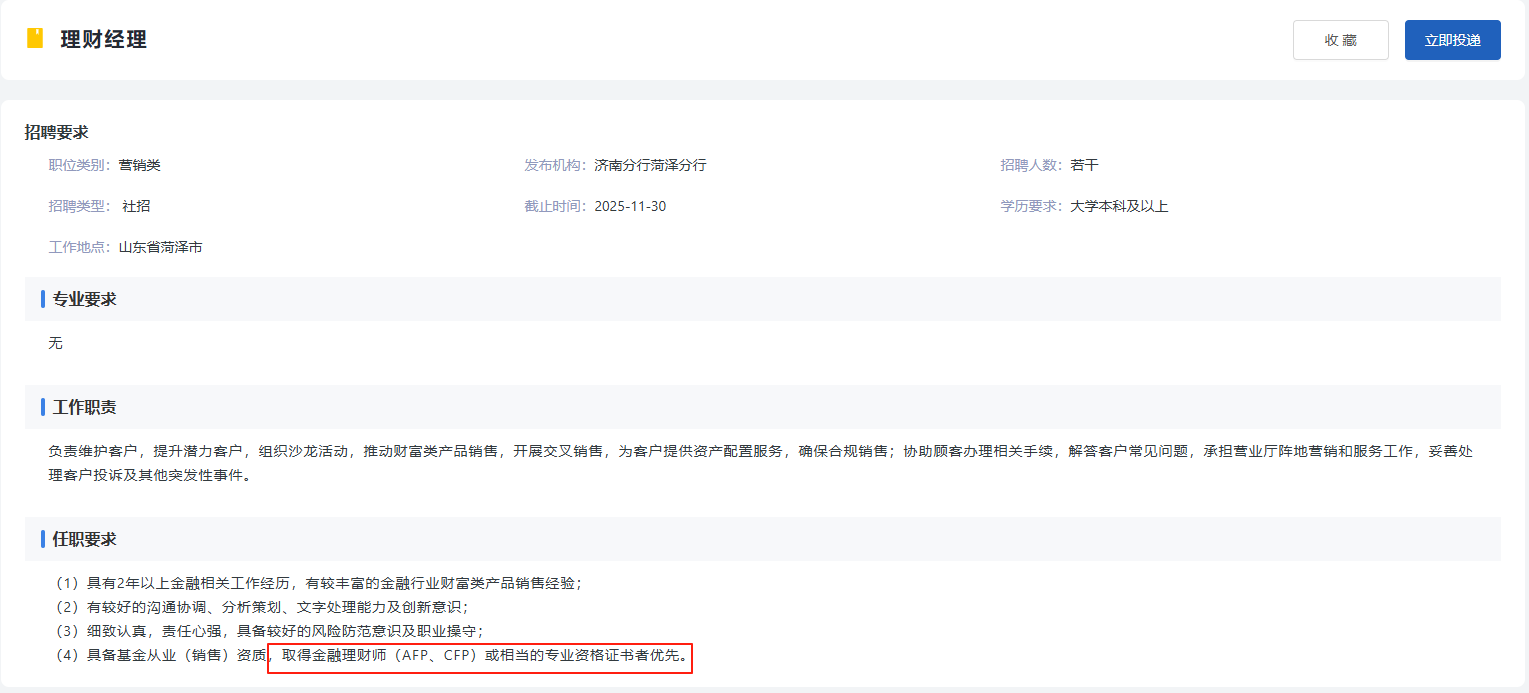Click the 任职要求 section header
Screen dimensions: 1529x693
tap(84, 539)
